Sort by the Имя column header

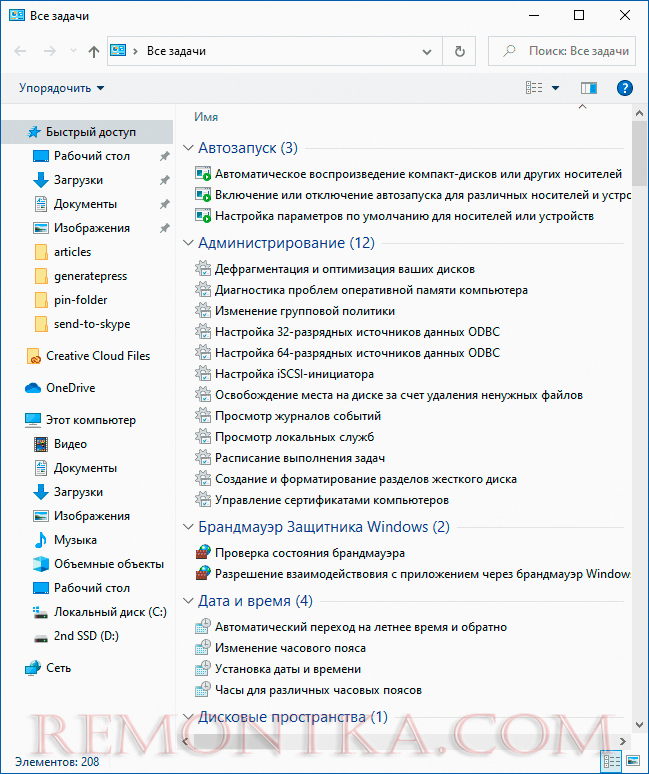tap(206, 117)
